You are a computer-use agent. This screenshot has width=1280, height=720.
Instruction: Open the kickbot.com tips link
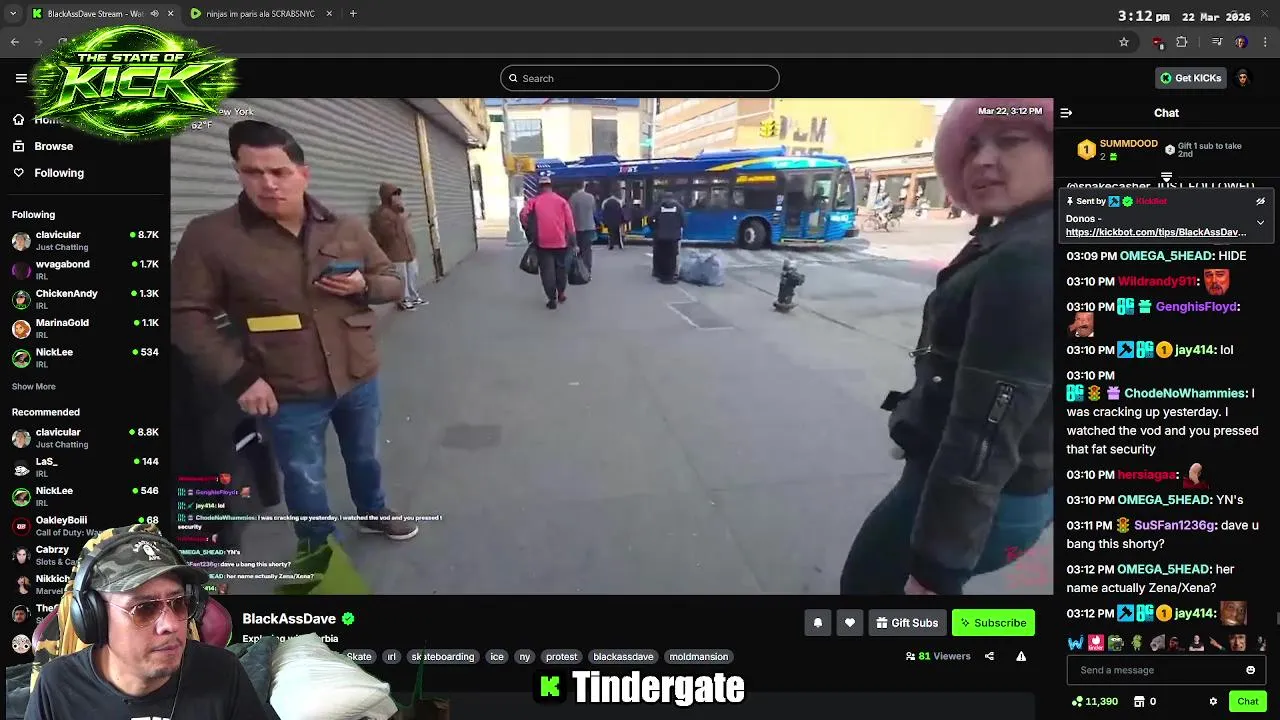[x=1155, y=232]
